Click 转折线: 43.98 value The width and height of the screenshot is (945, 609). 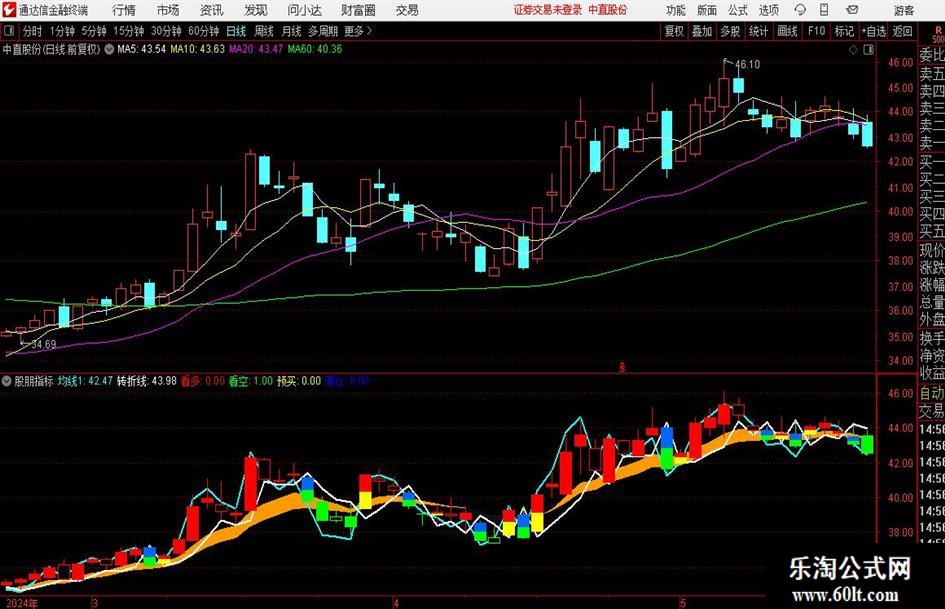[x=146, y=381]
